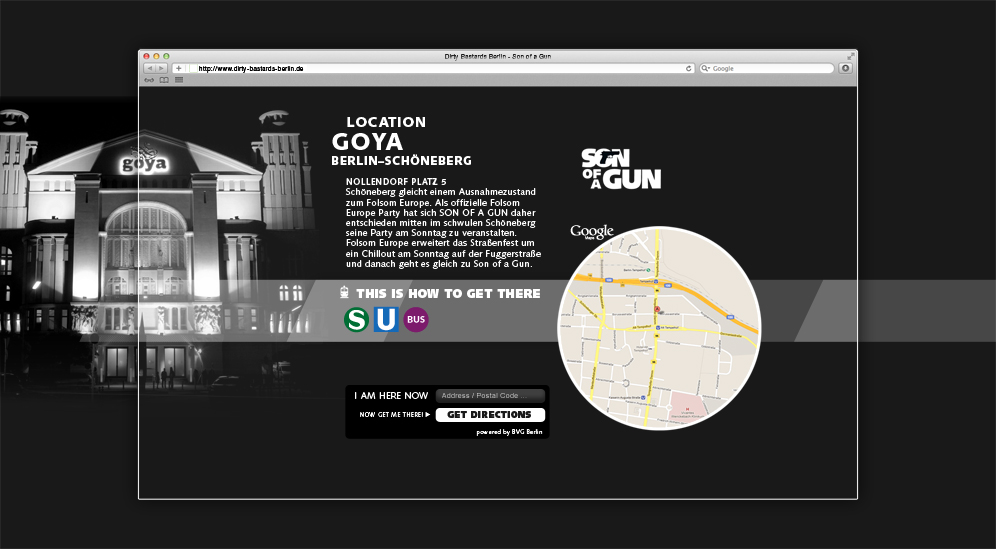Click the NOW GET ME THERE! label
The width and height of the screenshot is (996, 549).
point(394,414)
